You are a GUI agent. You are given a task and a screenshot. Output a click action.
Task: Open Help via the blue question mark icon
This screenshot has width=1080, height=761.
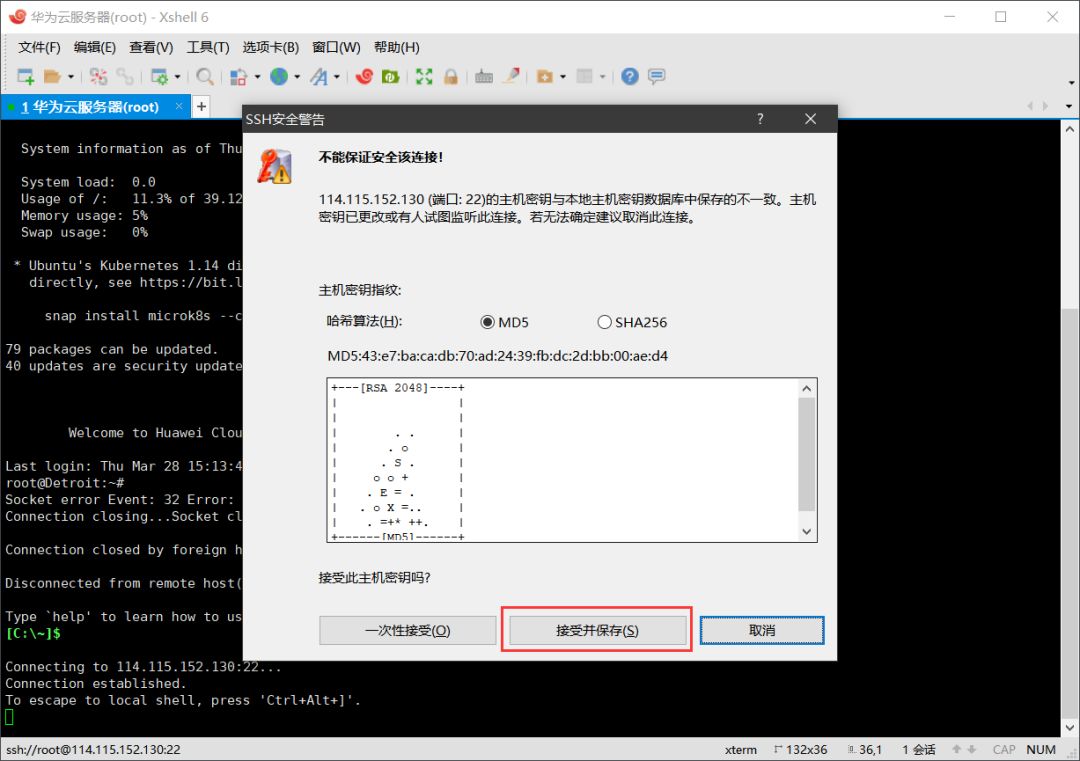pos(630,76)
